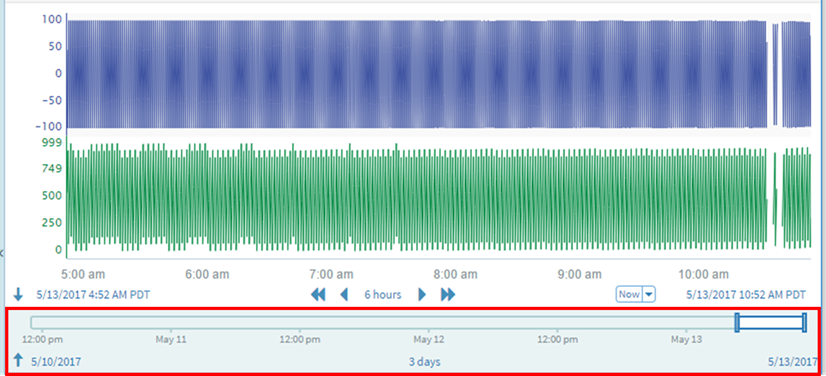Image resolution: width=826 pixels, height=376 pixels.
Task: Click inside the selected blue range window
Action: [x=771, y=322]
